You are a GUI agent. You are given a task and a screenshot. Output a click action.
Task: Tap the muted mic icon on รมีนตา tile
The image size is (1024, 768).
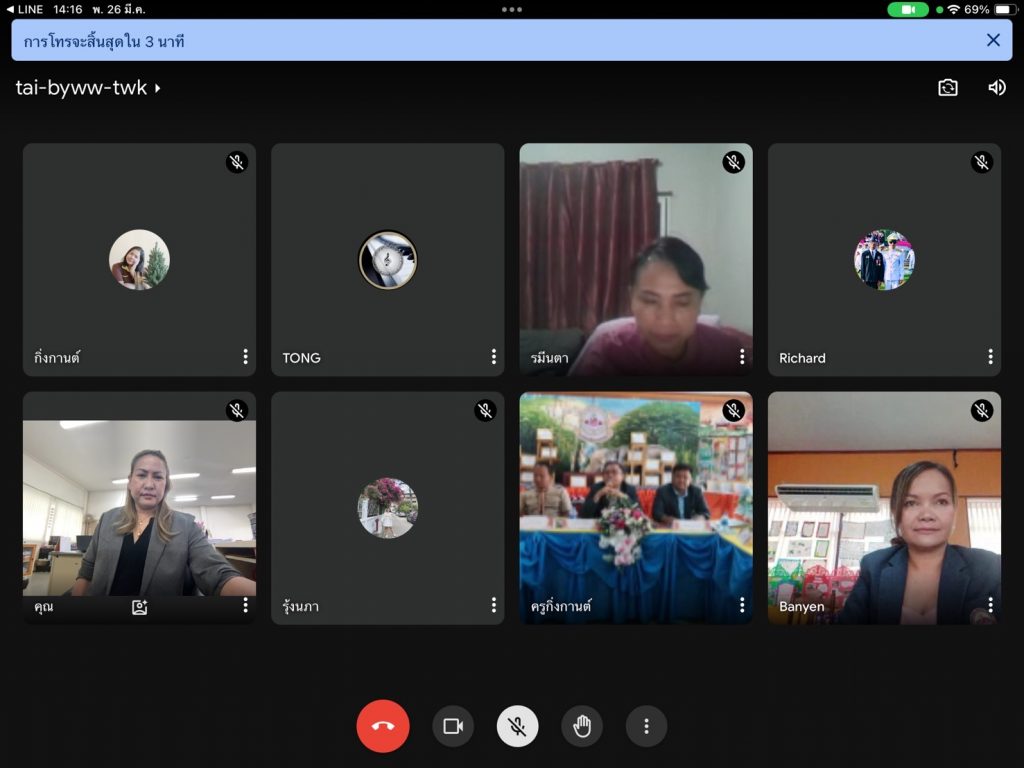click(x=733, y=162)
